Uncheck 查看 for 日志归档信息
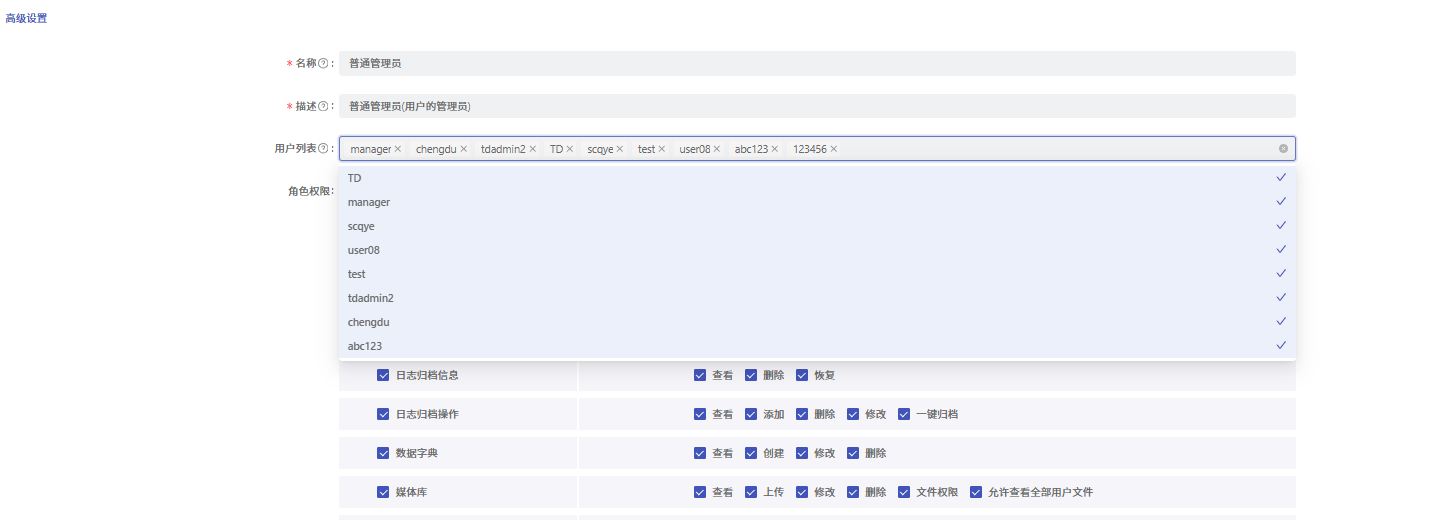This screenshot has height=520, width=1430. tap(700, 375)
